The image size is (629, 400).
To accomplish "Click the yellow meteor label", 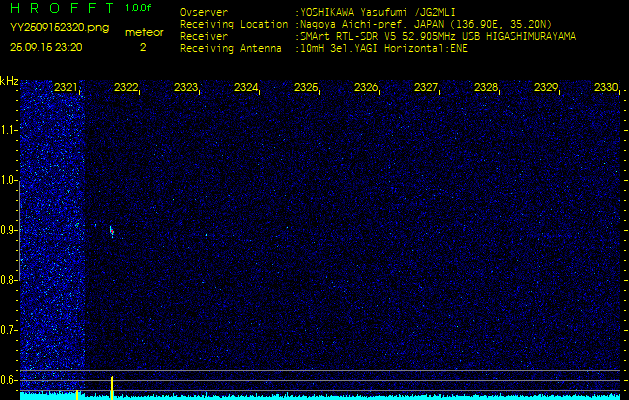I will (x=143, y=32).
